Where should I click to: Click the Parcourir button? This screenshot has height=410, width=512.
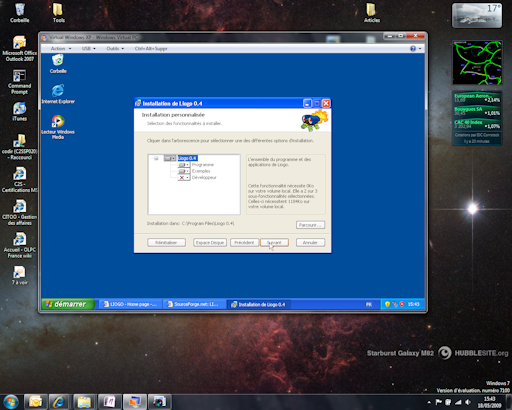(310, 225)
